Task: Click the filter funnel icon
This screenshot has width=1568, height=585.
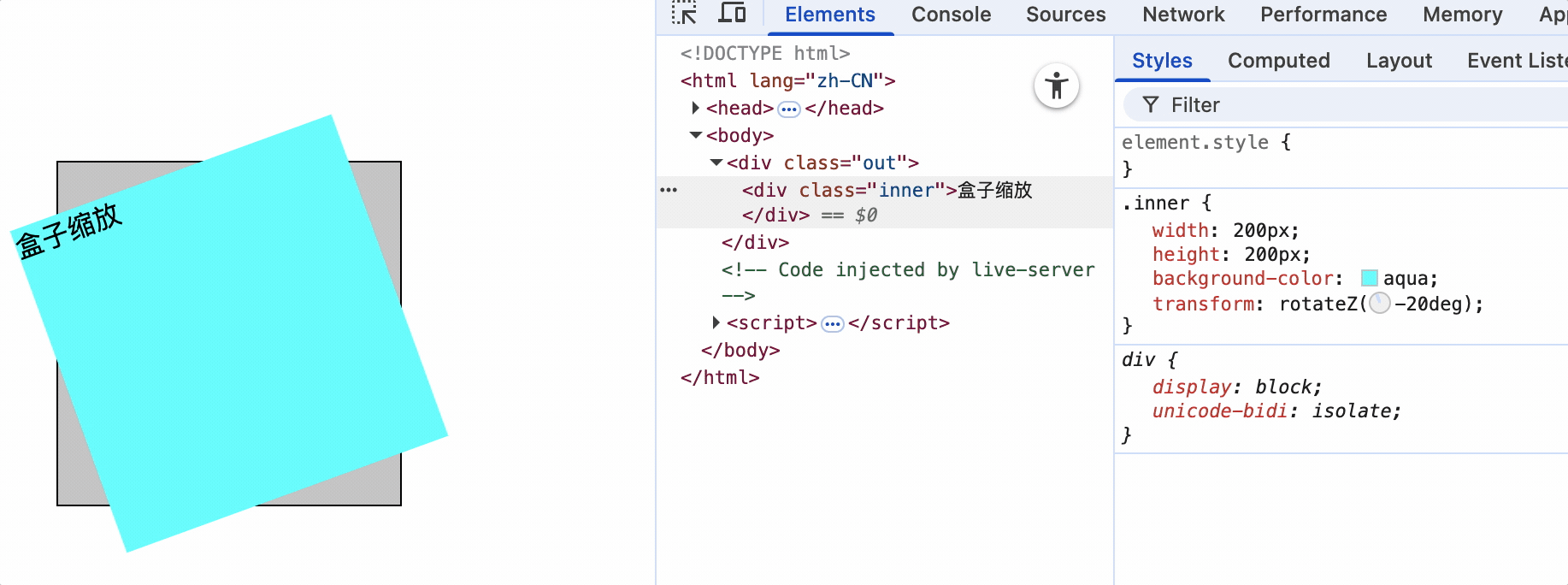Action: click(x=1151, y=104)
